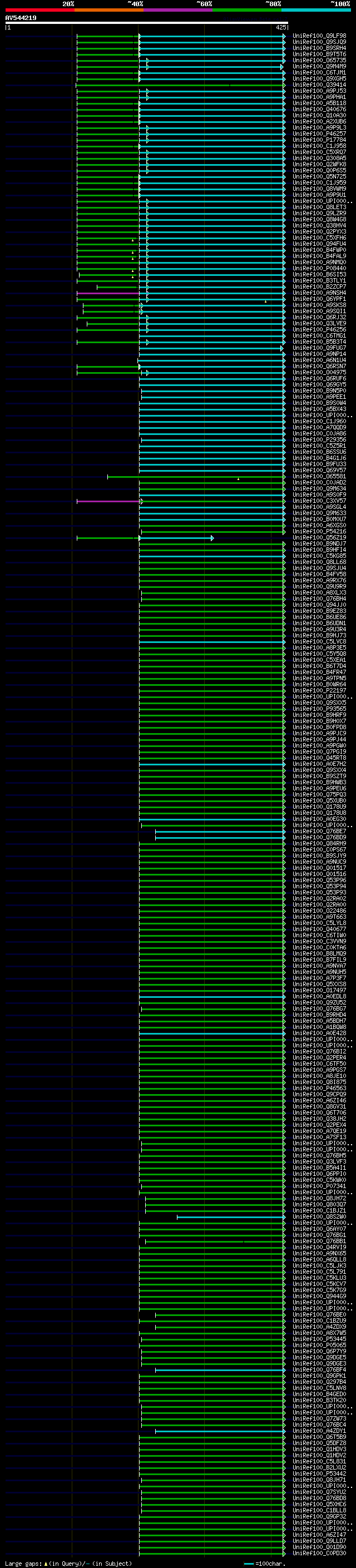This screenshot has height=1568, width=356.
Task: Select label UniRef100_A2XUB6
Action: tap(319, 122)
